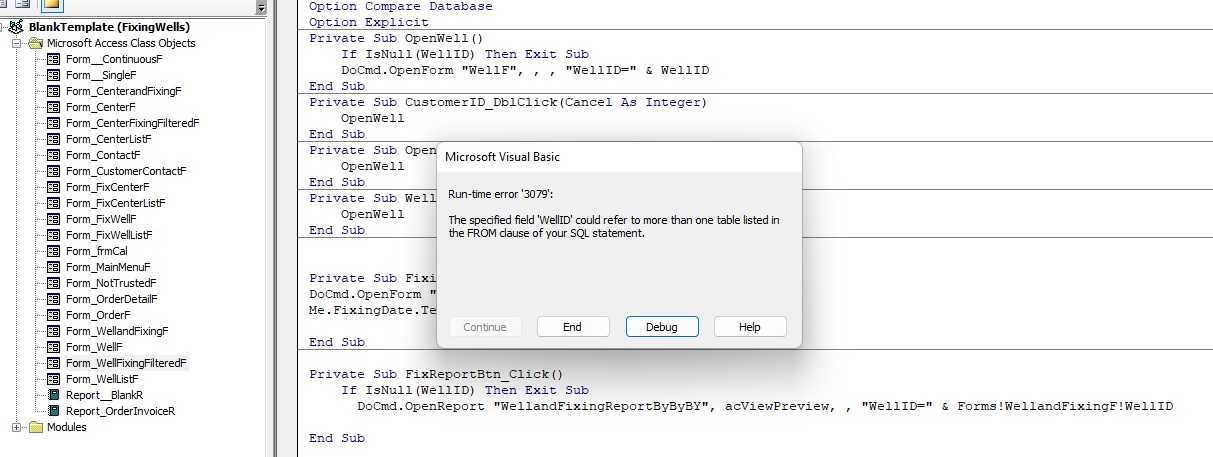Click the BlankTemplate project icon
The image size is (1213, 457).
17,27
